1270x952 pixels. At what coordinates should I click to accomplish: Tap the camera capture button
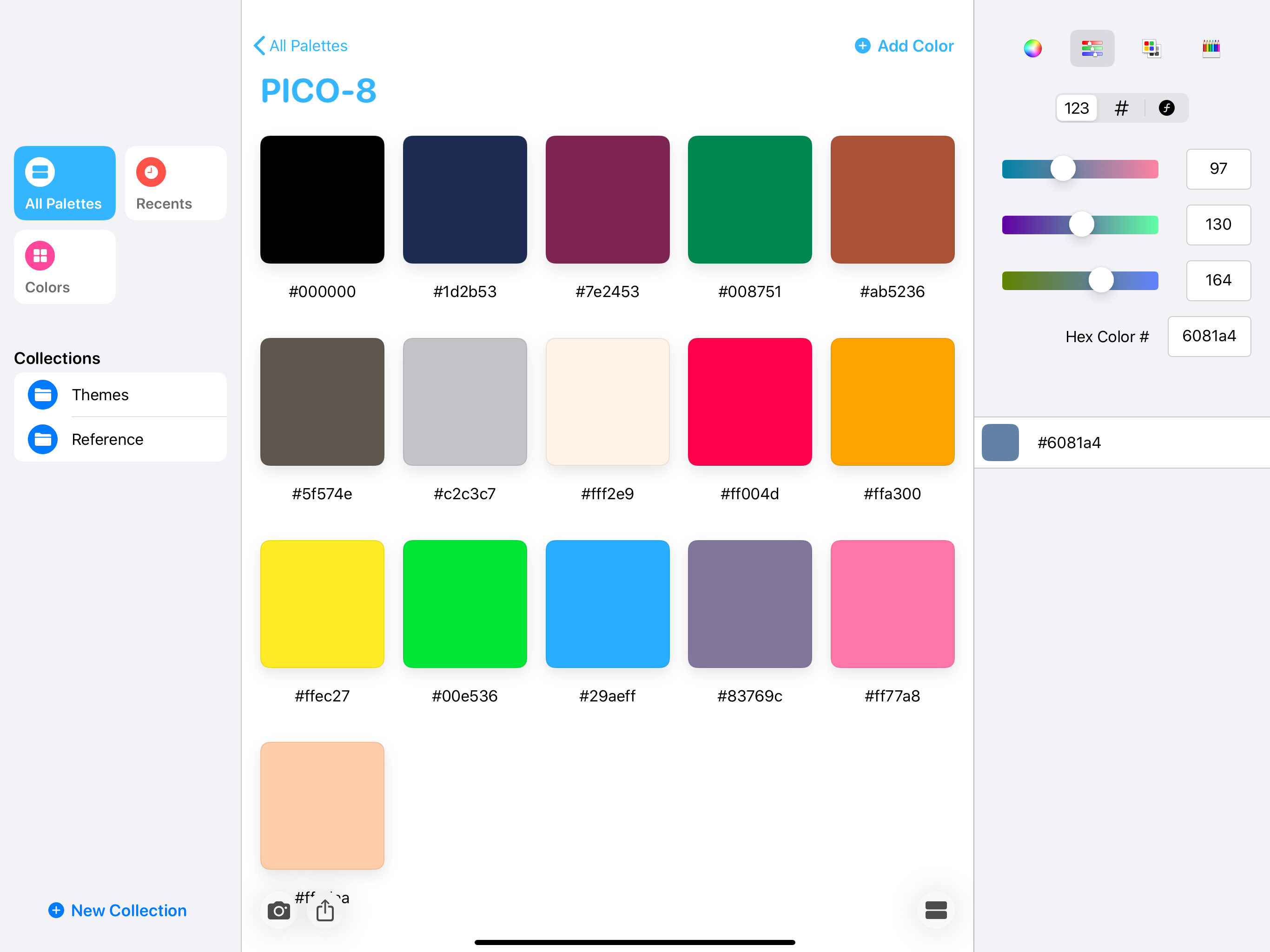278,910
